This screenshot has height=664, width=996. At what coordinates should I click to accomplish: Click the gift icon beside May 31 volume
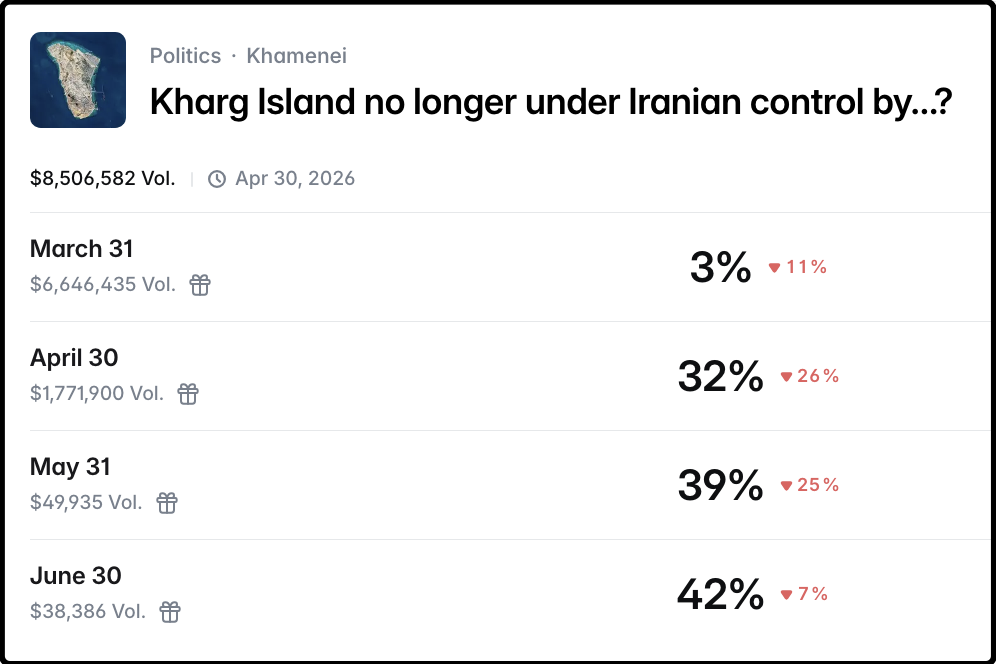click(x=167, y=503)
